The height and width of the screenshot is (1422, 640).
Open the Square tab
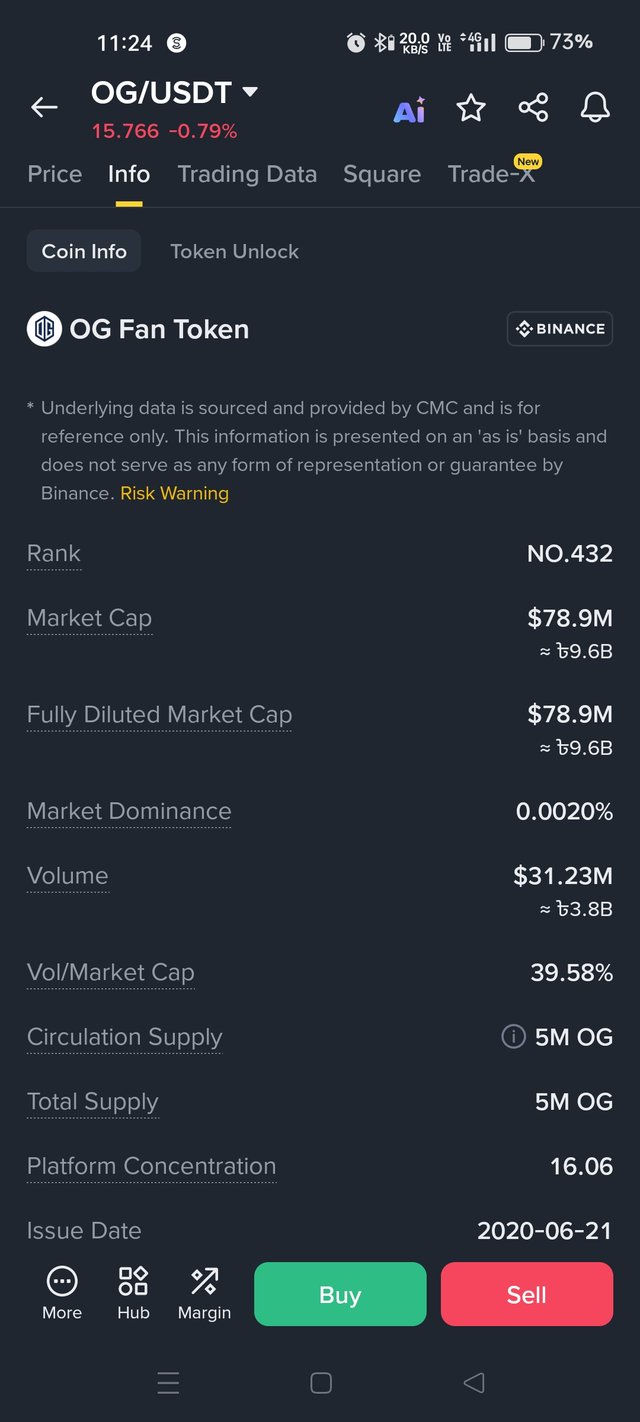[382, 174]
